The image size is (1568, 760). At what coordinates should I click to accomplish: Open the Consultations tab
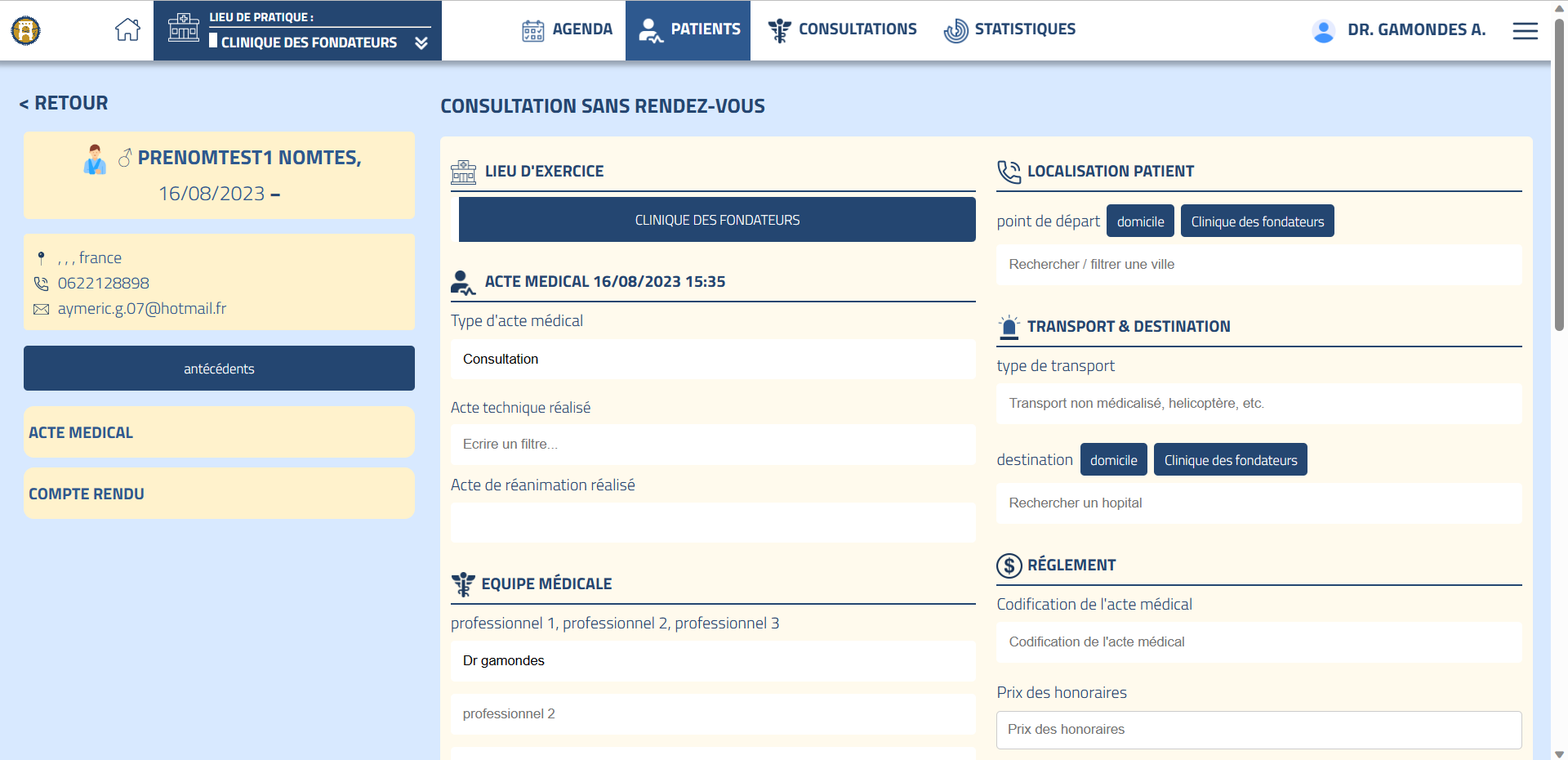click(x=842, y=29)
